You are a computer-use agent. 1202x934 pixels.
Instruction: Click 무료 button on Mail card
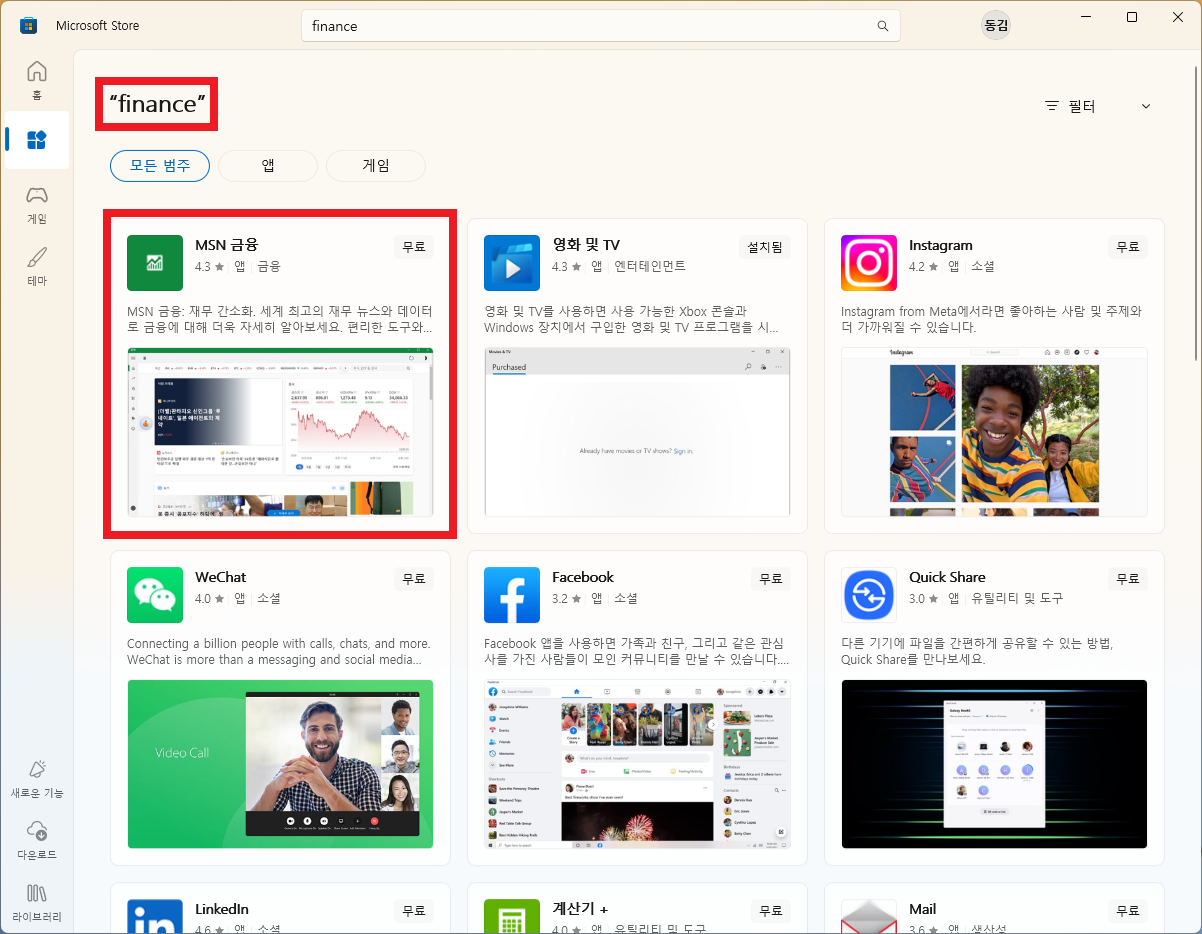coord(1128,911)
